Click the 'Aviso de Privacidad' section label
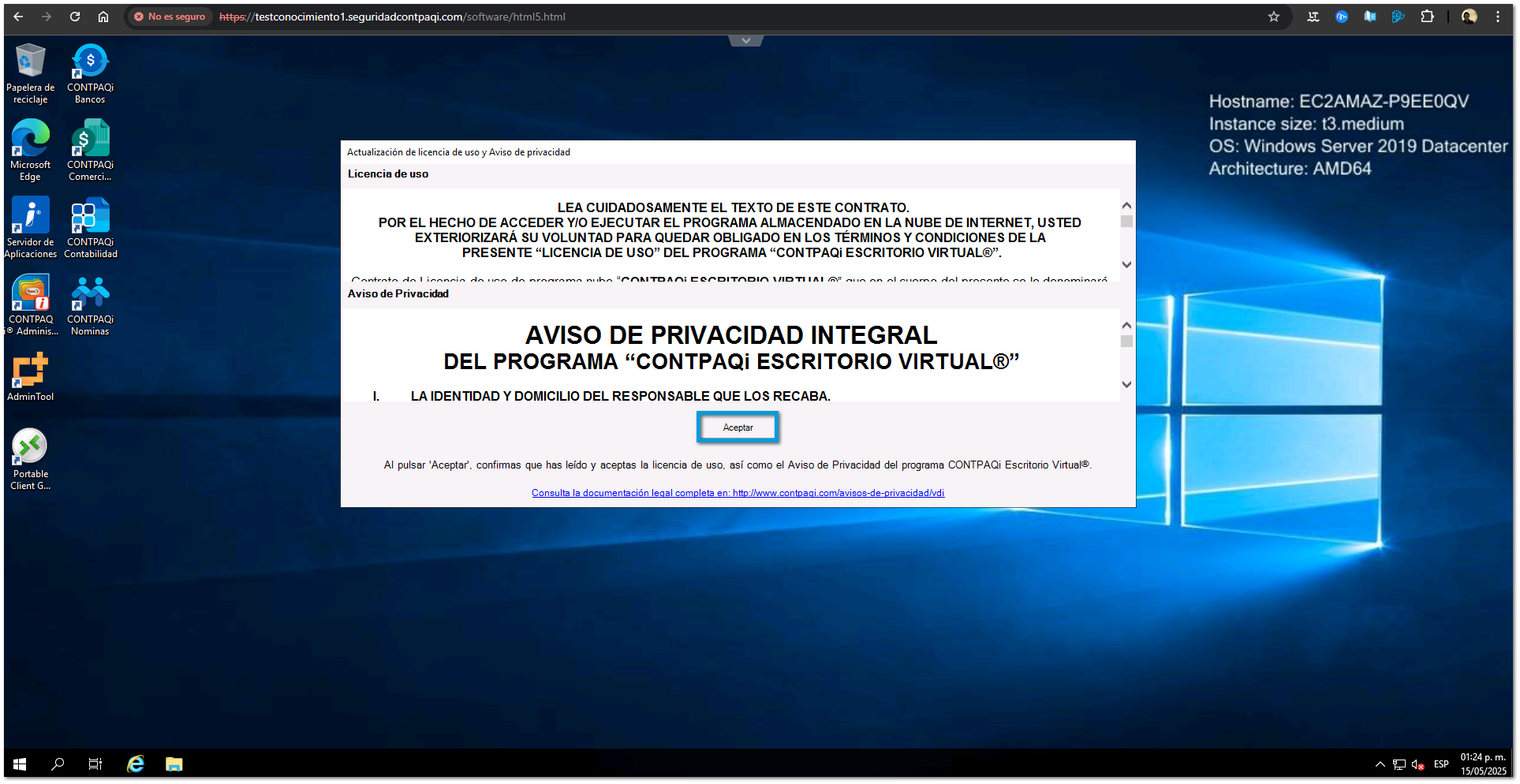 pyautogui.click(x=398, y=294)
